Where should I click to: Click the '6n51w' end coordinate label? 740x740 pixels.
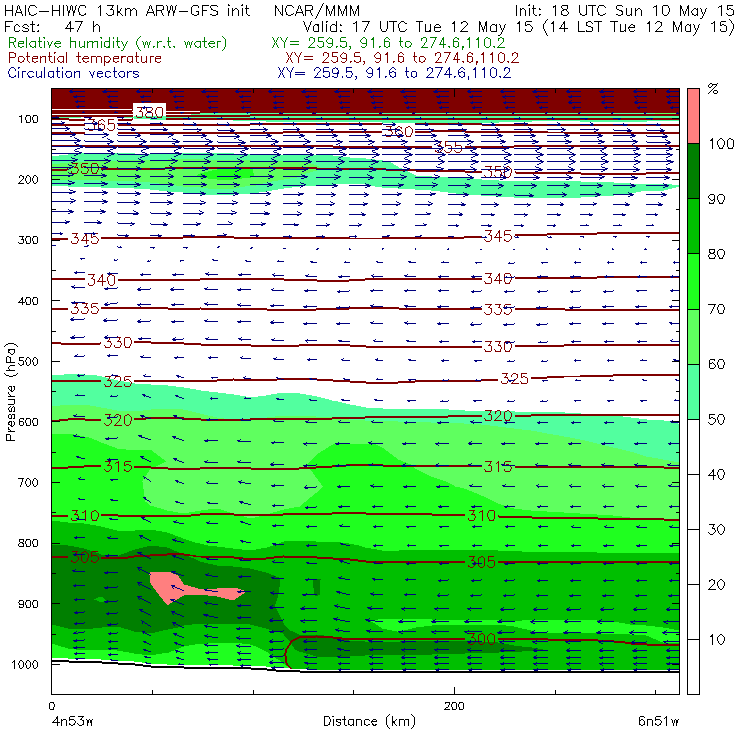click(x=658, y=721)
